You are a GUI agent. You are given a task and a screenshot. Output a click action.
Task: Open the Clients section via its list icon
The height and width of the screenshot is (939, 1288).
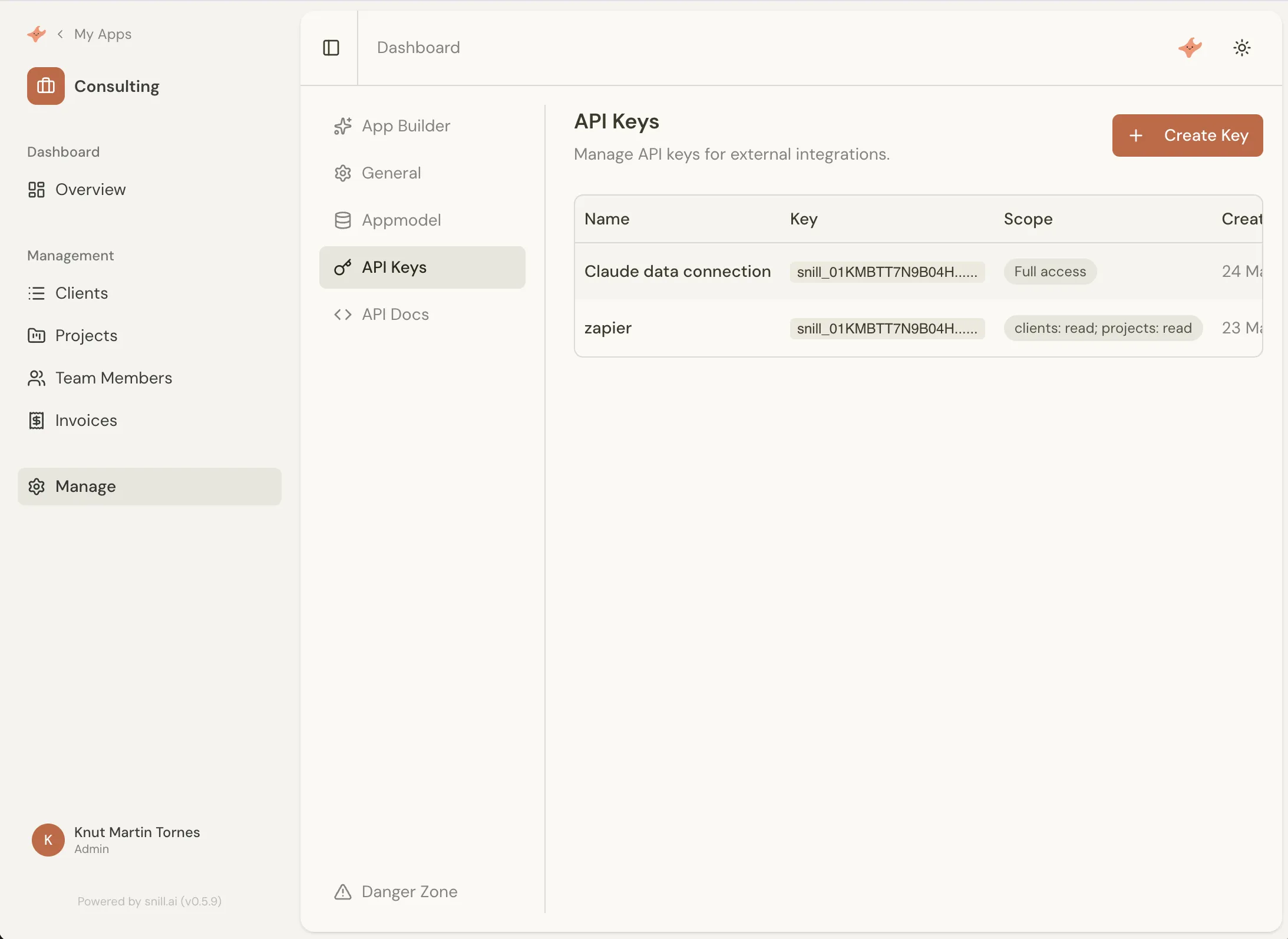pyautogui.click(x=37, y=293)
